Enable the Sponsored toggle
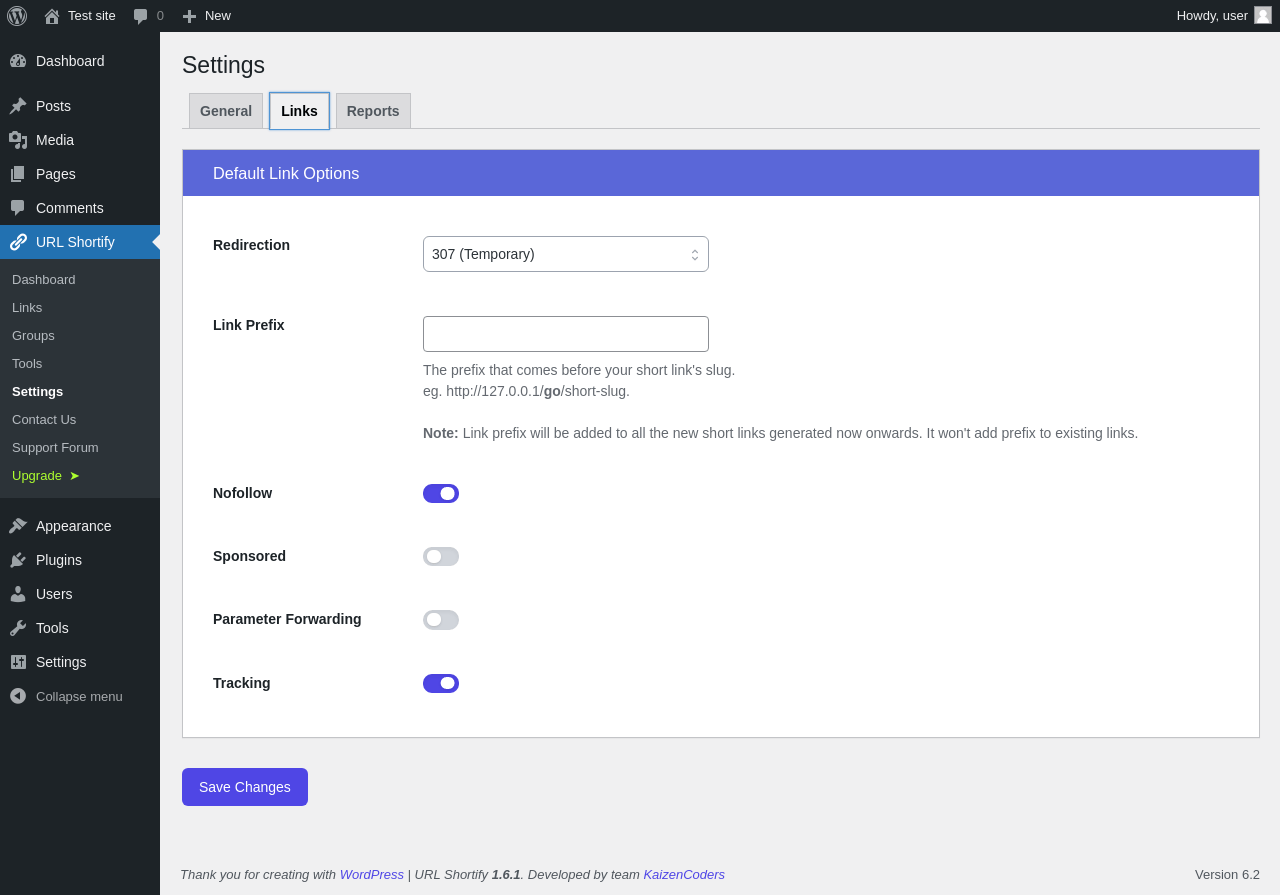 (441, 556)
